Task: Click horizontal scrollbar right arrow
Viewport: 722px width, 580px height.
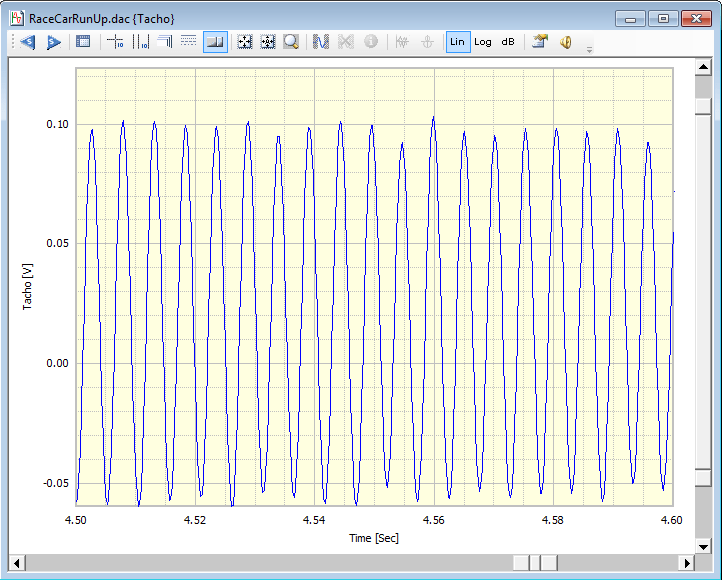Action: 686,563
